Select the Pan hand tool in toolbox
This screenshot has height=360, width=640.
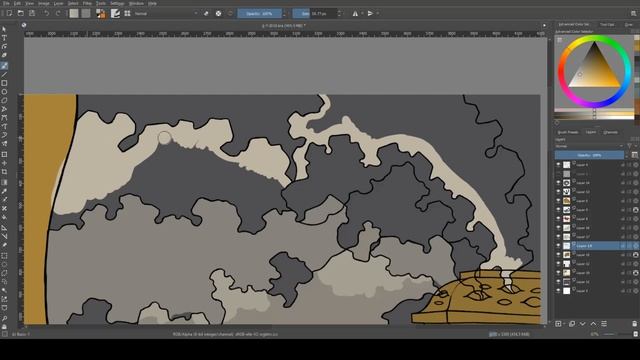click(x=4, y=327)
